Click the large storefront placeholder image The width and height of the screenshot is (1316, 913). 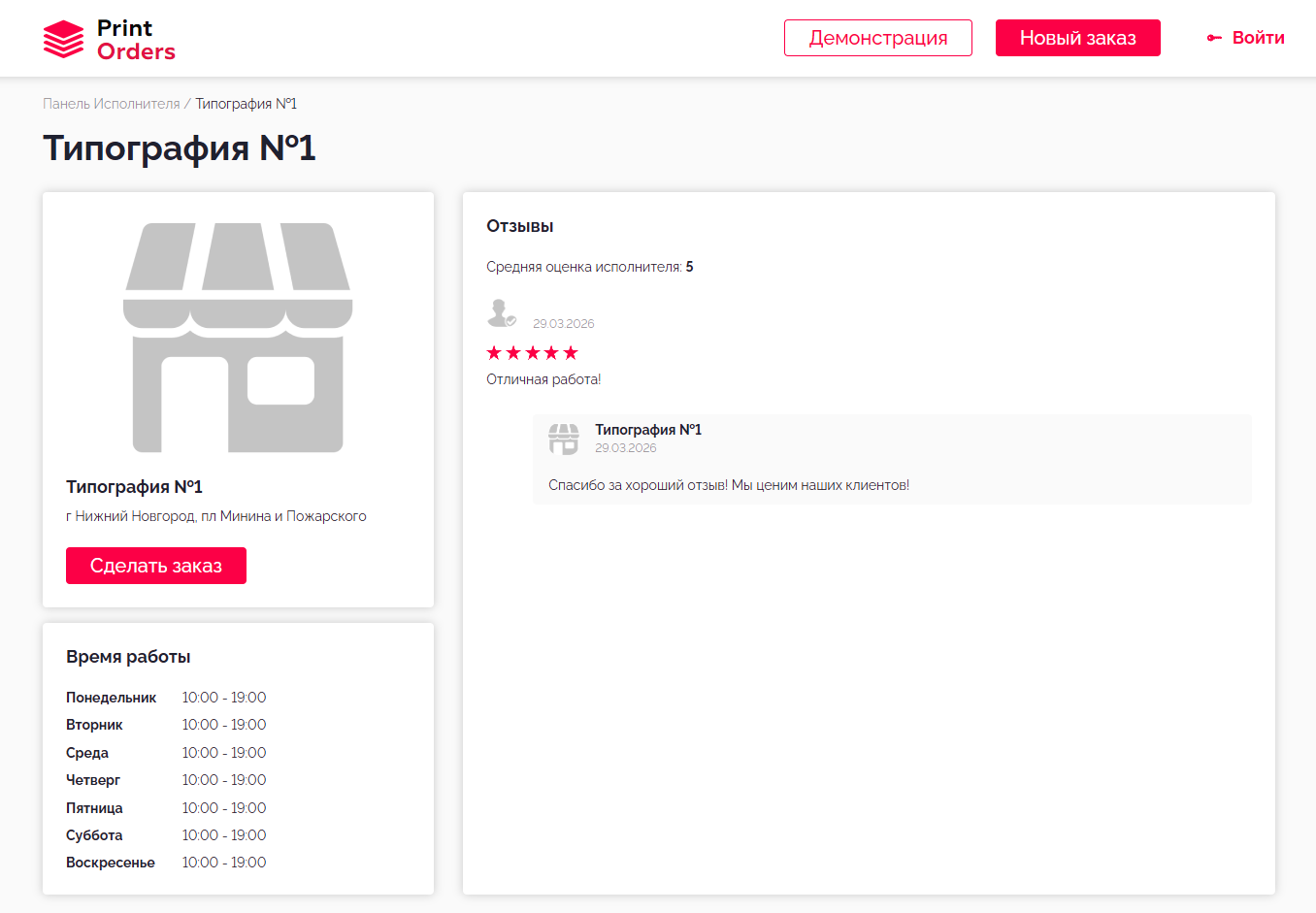coord(238,338)
